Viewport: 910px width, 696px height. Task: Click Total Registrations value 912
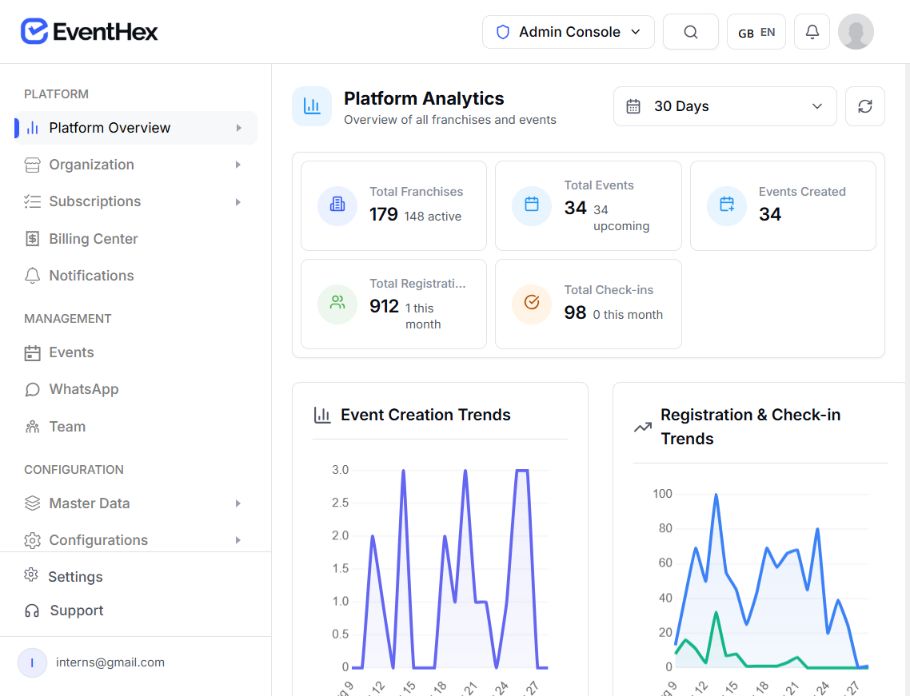[x=384, y=306]
